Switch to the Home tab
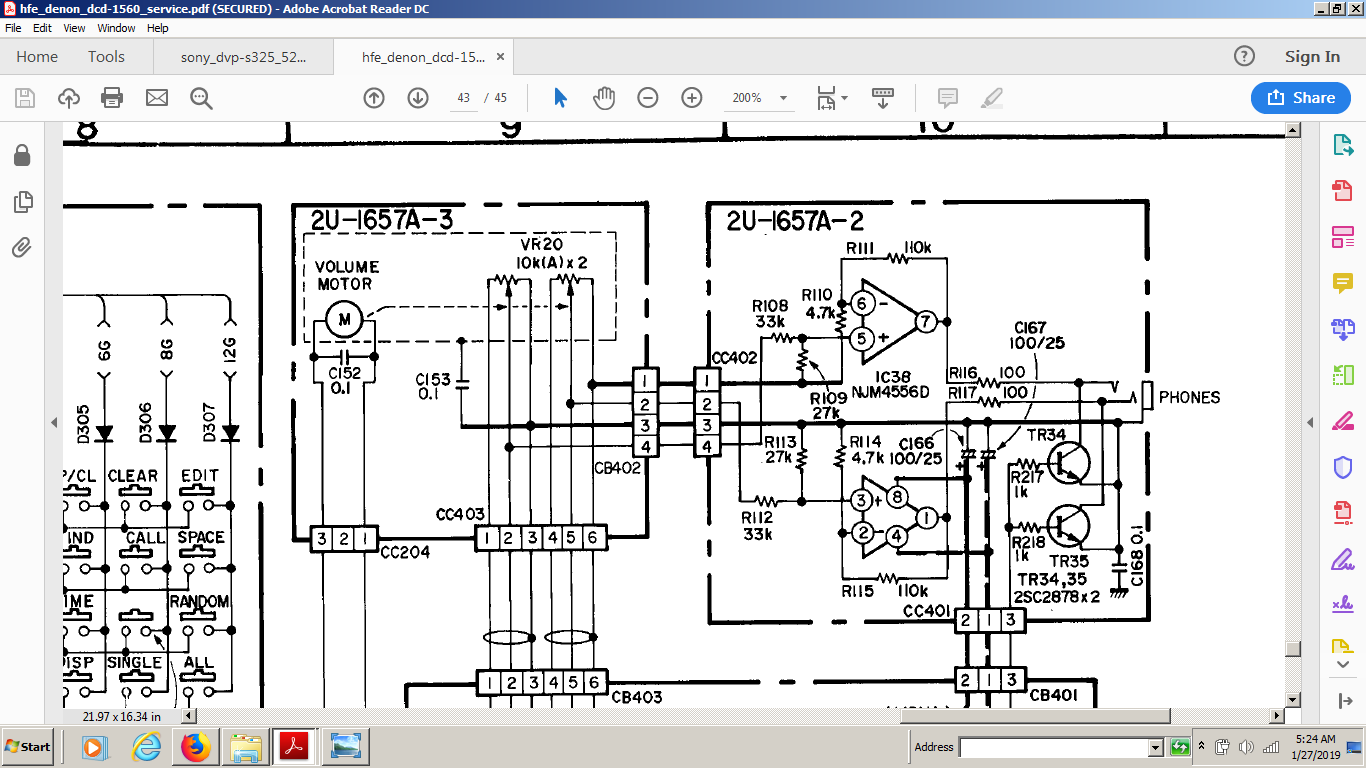This screenshot has width=1366, height=768. [37, 57]
